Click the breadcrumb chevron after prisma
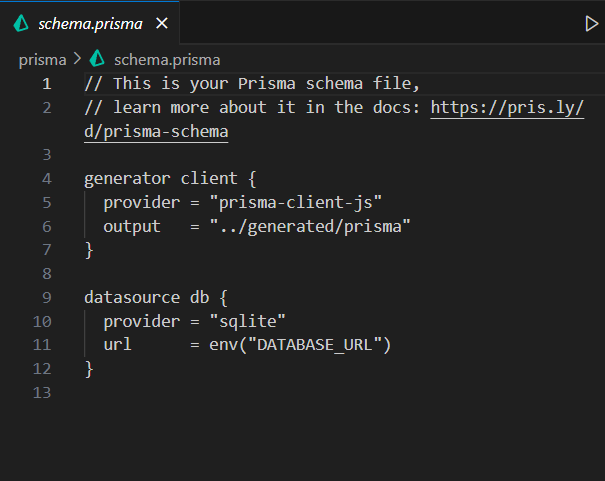Viewport: 605px width, 481px height. point(78,59)
